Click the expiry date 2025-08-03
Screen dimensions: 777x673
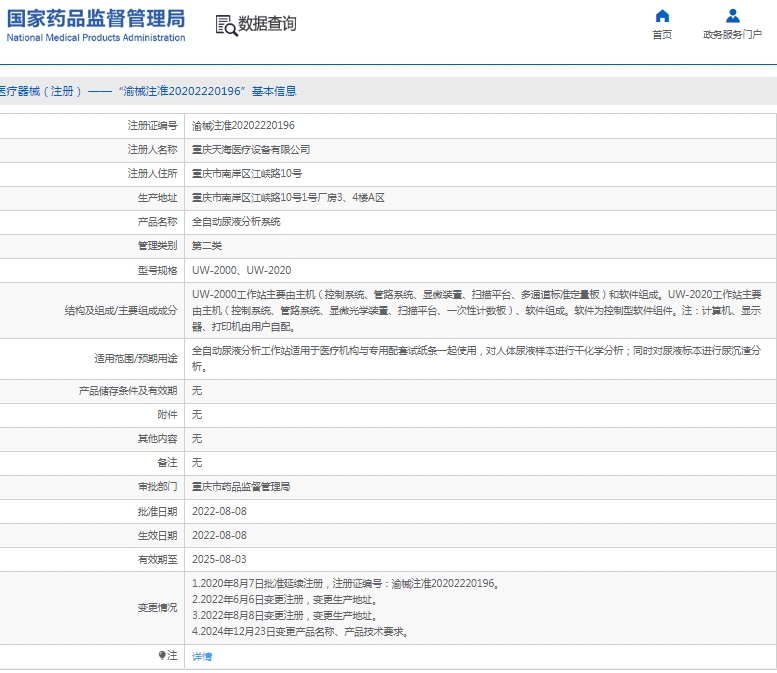point(219,559)
